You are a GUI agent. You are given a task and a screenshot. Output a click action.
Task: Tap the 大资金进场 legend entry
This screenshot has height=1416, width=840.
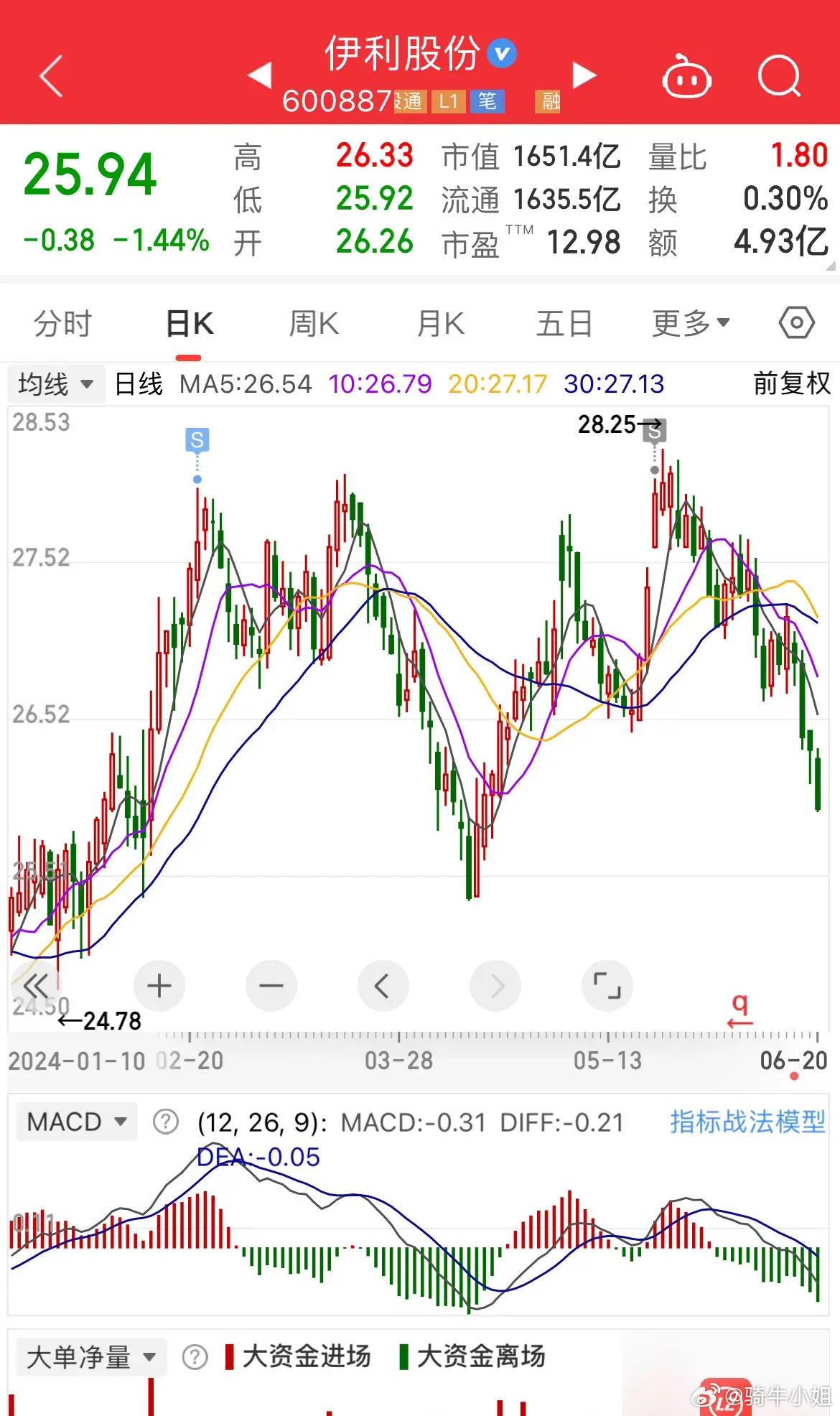(x=298, y=1356)
